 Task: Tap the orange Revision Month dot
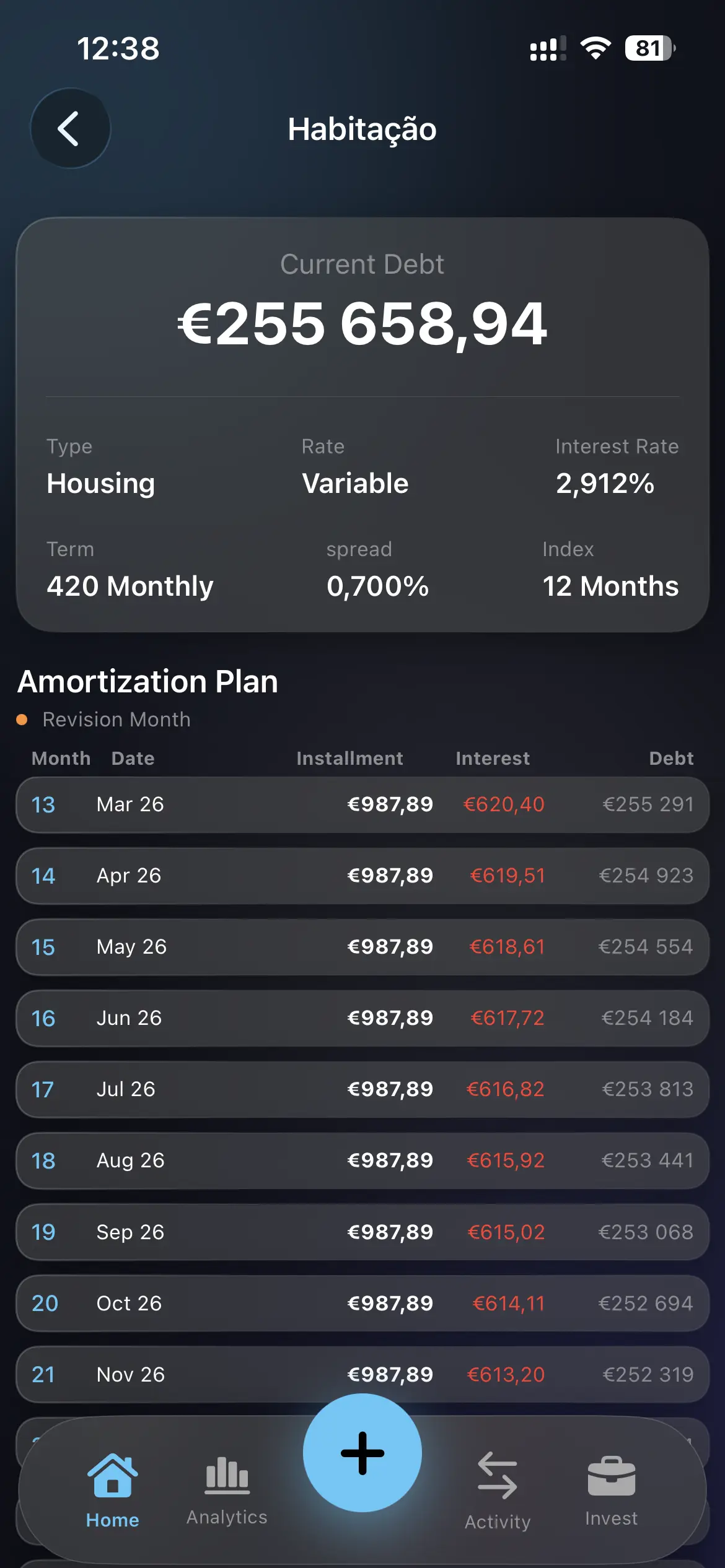[22, 720]
